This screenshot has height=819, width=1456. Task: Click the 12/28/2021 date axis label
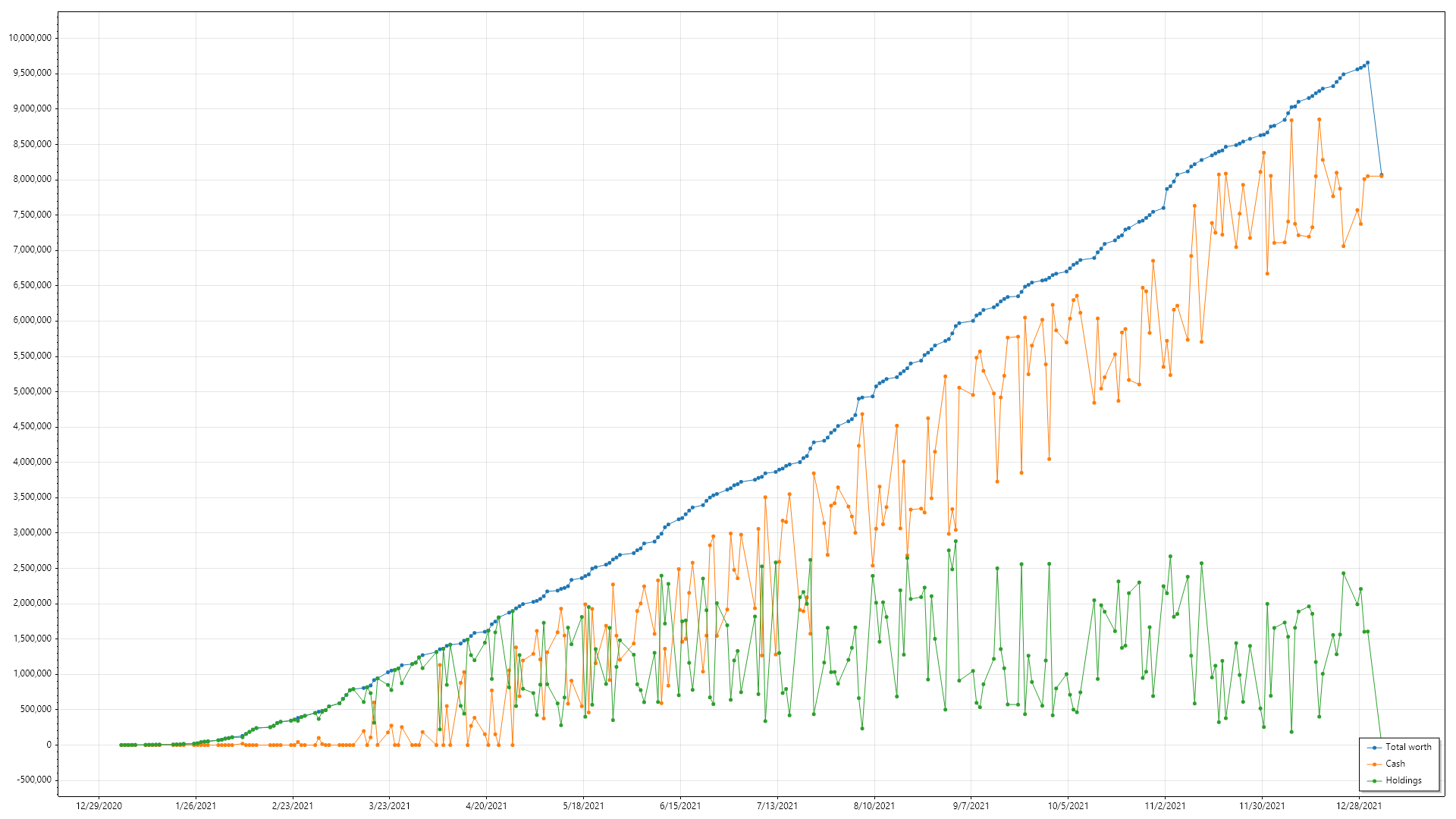tap(1359, 806)
